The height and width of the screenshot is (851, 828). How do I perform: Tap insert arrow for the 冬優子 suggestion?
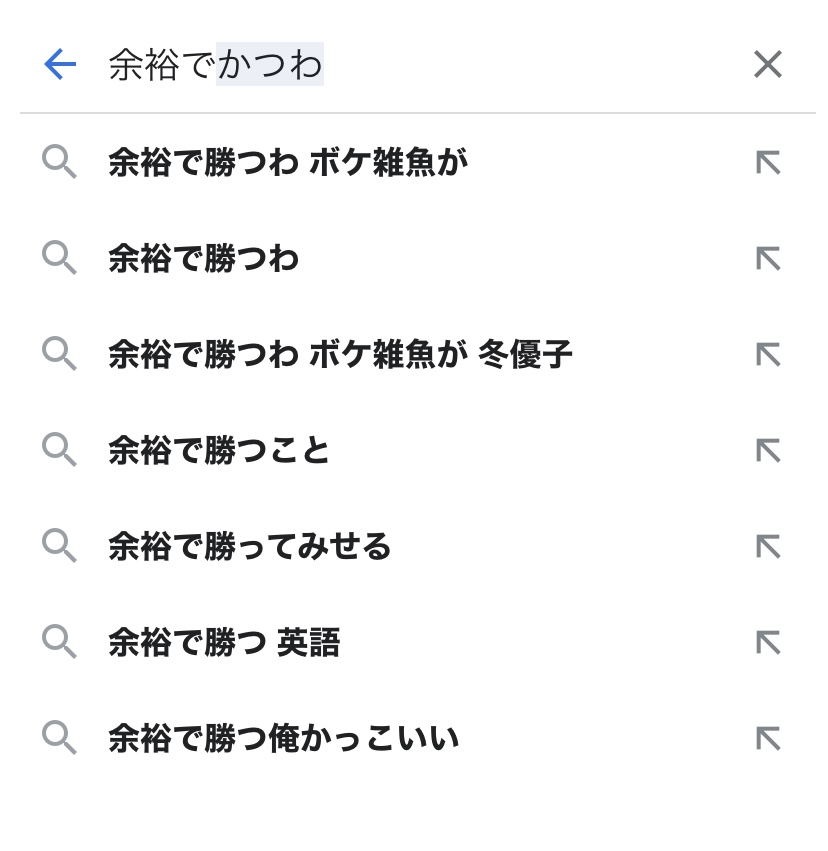[x=767, y=354]
